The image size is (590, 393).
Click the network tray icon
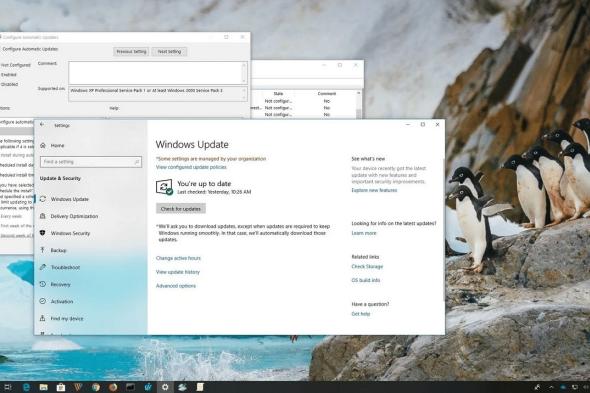point(575,387)
